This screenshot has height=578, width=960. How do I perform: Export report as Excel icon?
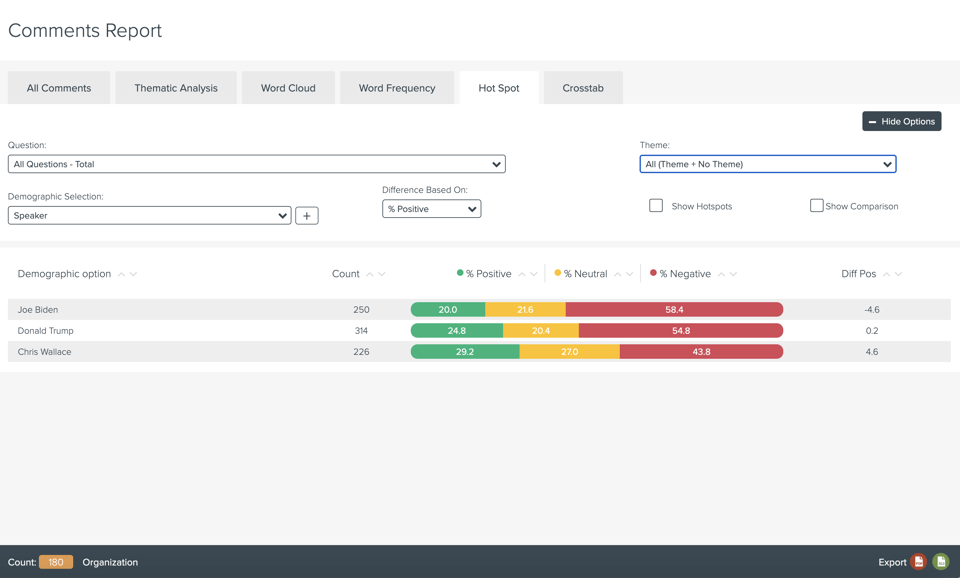(x=941, y=561)
